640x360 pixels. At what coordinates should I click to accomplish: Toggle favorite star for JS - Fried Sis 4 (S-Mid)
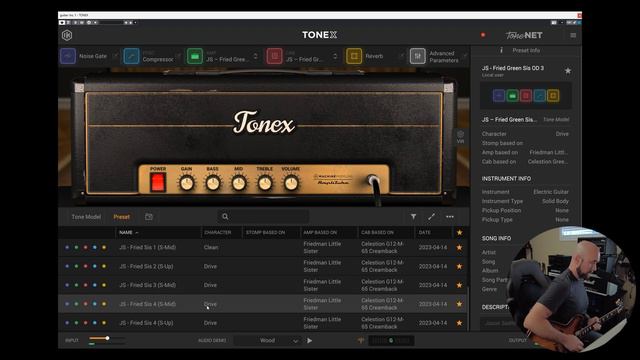(460, 304)
